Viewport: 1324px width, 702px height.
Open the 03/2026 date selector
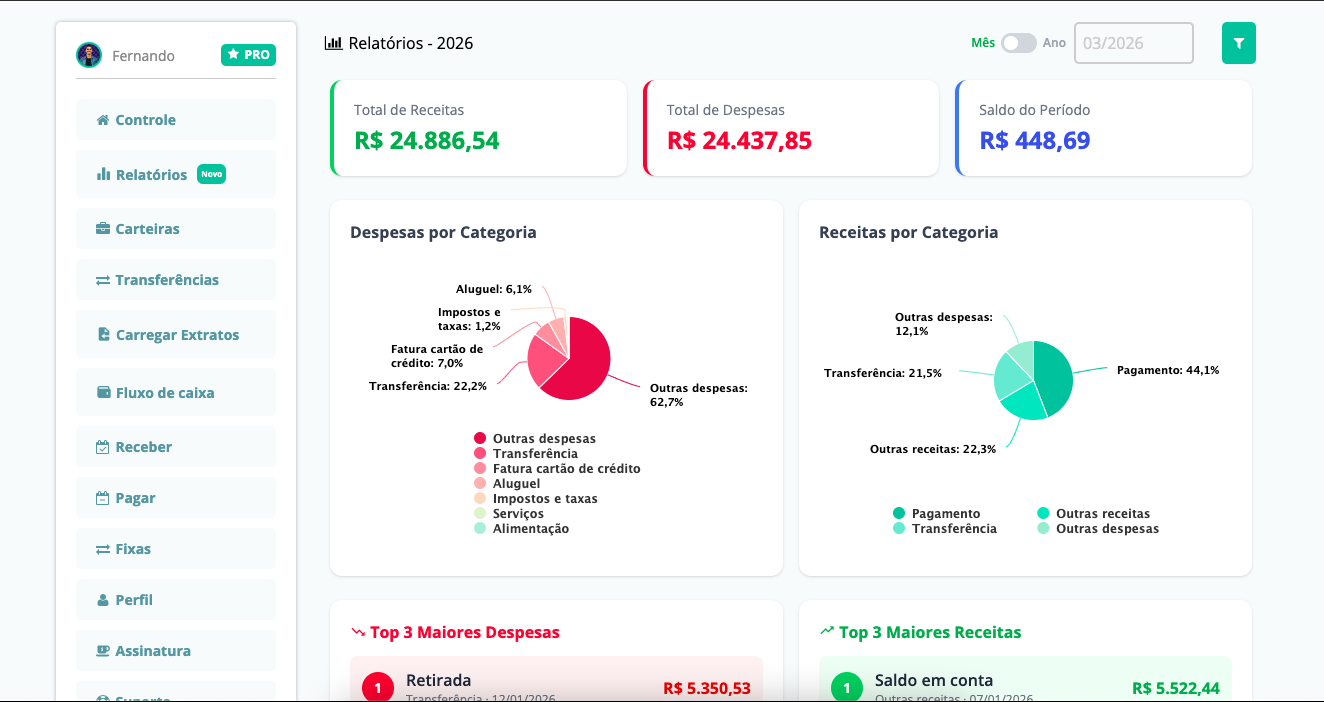pyautogui.click(x=1133, y=43)
